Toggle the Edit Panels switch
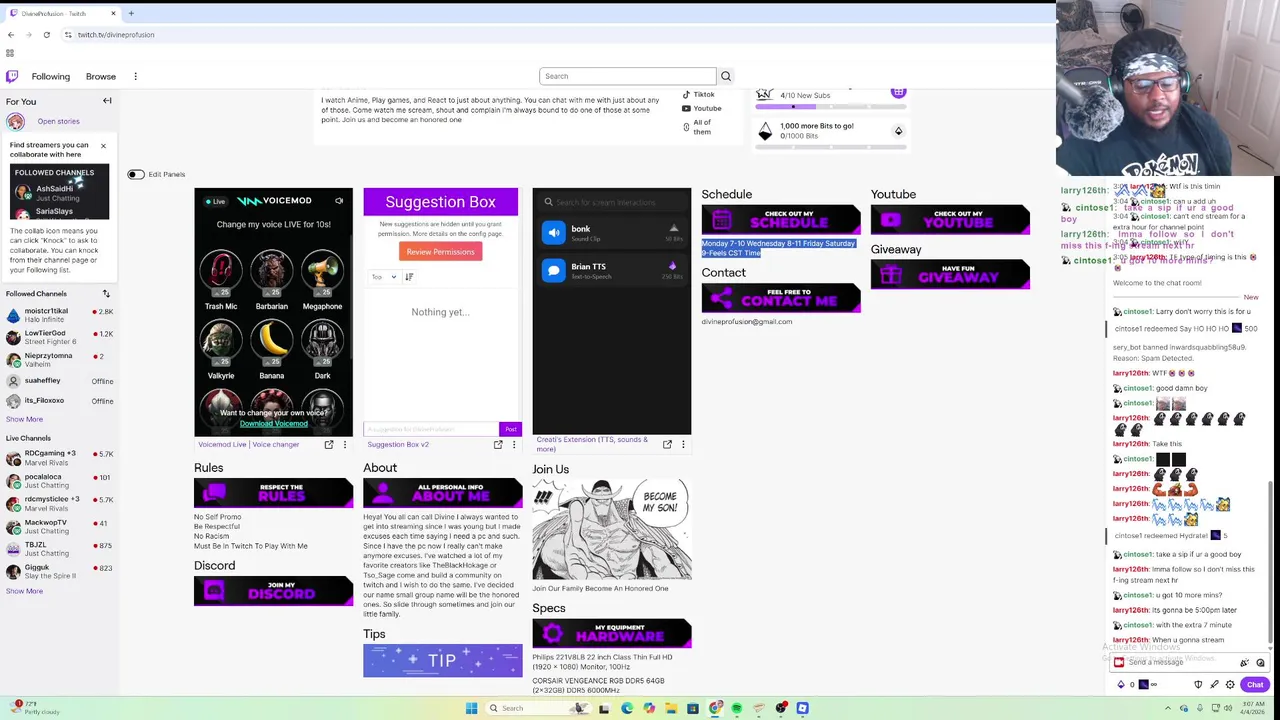 click(x=135, y=174)
